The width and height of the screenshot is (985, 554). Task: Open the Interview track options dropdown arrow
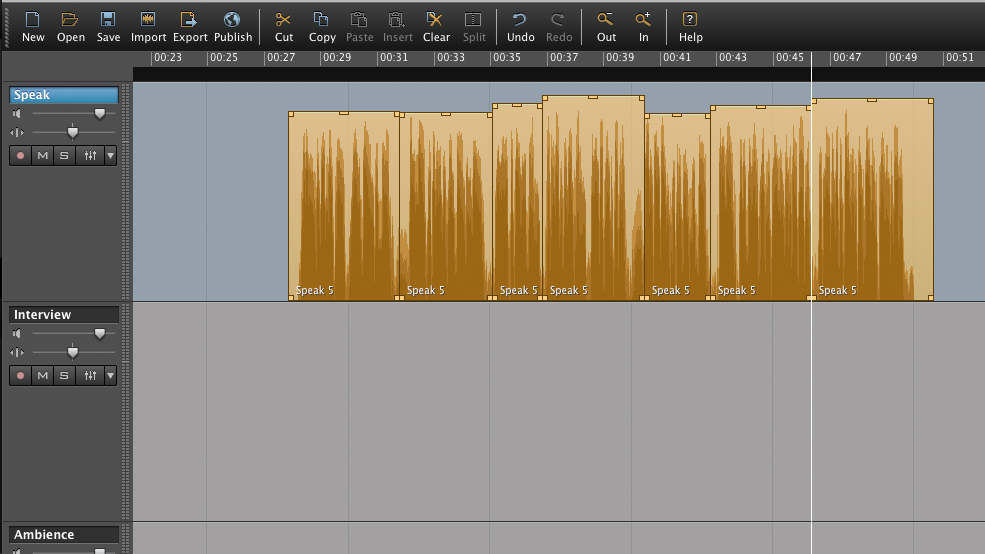click(111, 376)
